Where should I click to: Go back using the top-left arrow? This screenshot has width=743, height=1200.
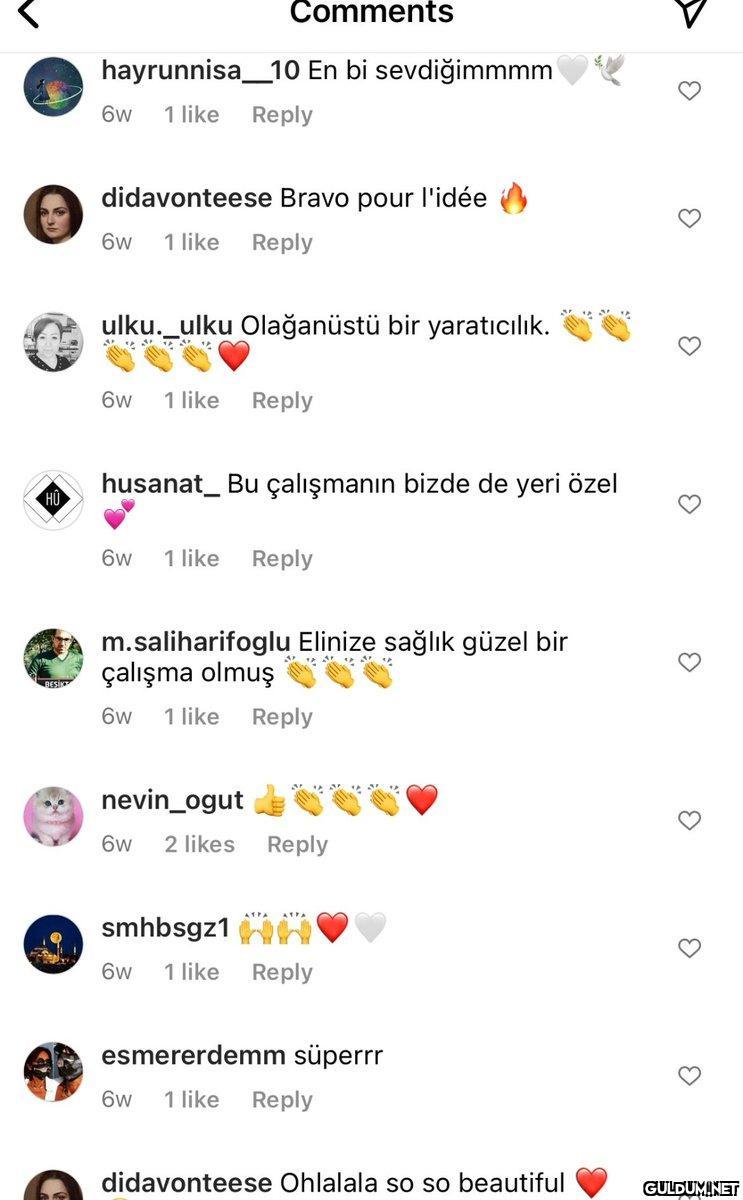point(29,13)
